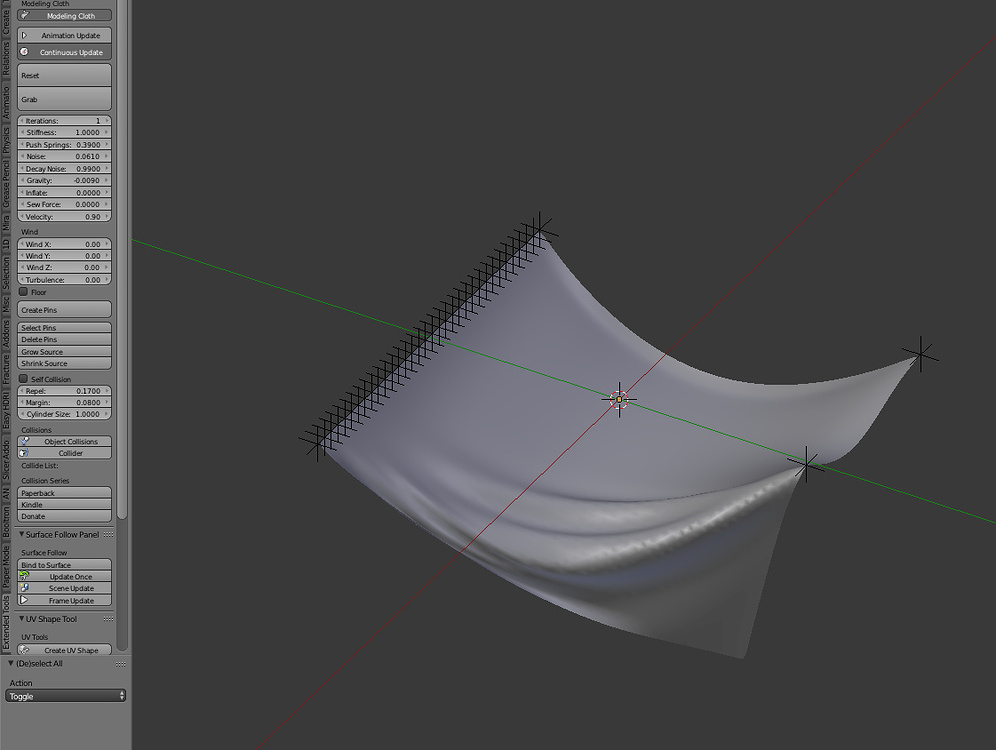Viewport: 996px width, 750px height.
Task: Click the Decay Noise field
Action: [64, 169]
